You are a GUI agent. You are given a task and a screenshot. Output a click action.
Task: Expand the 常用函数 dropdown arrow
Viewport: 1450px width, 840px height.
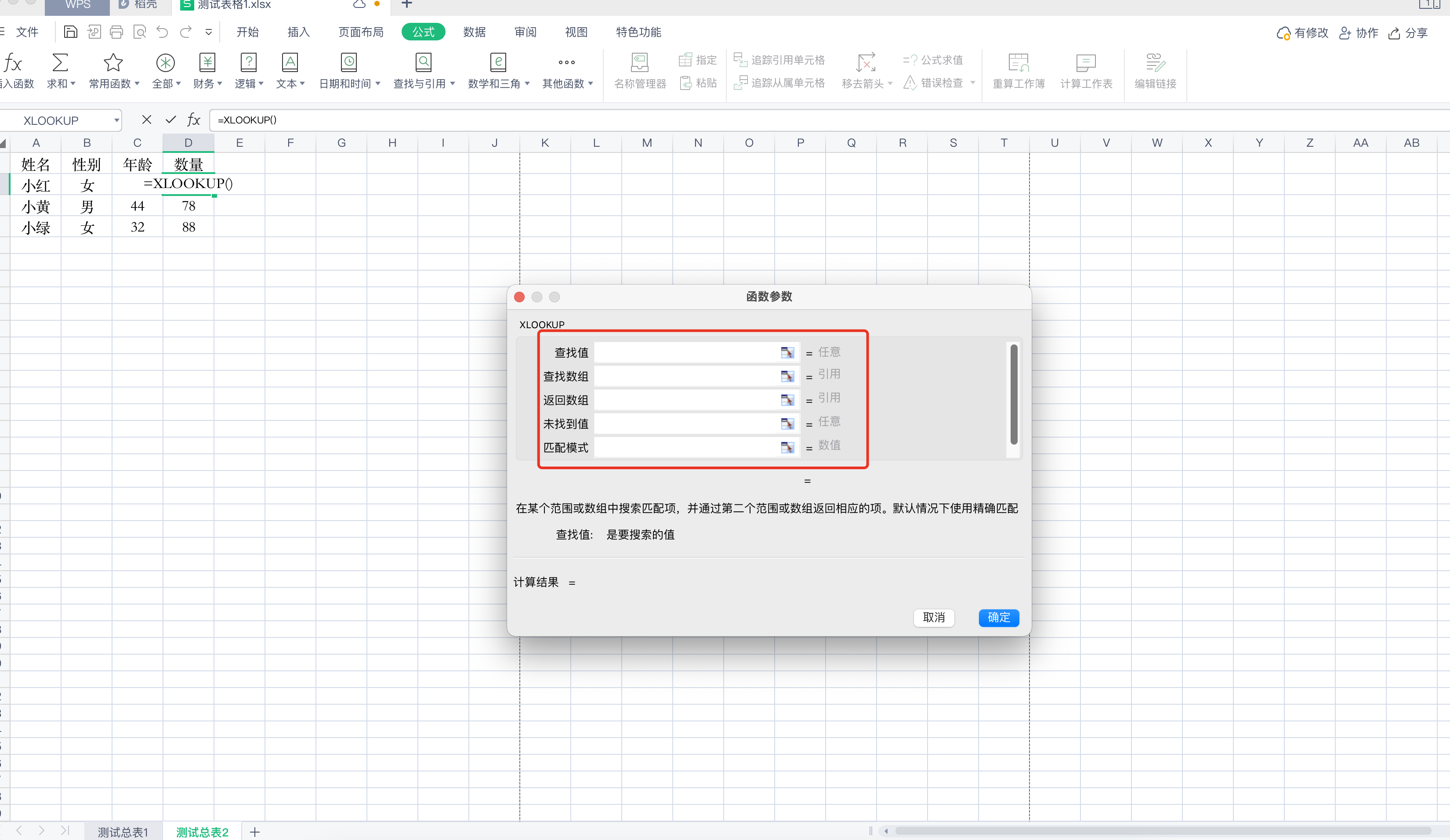[137, 83]
